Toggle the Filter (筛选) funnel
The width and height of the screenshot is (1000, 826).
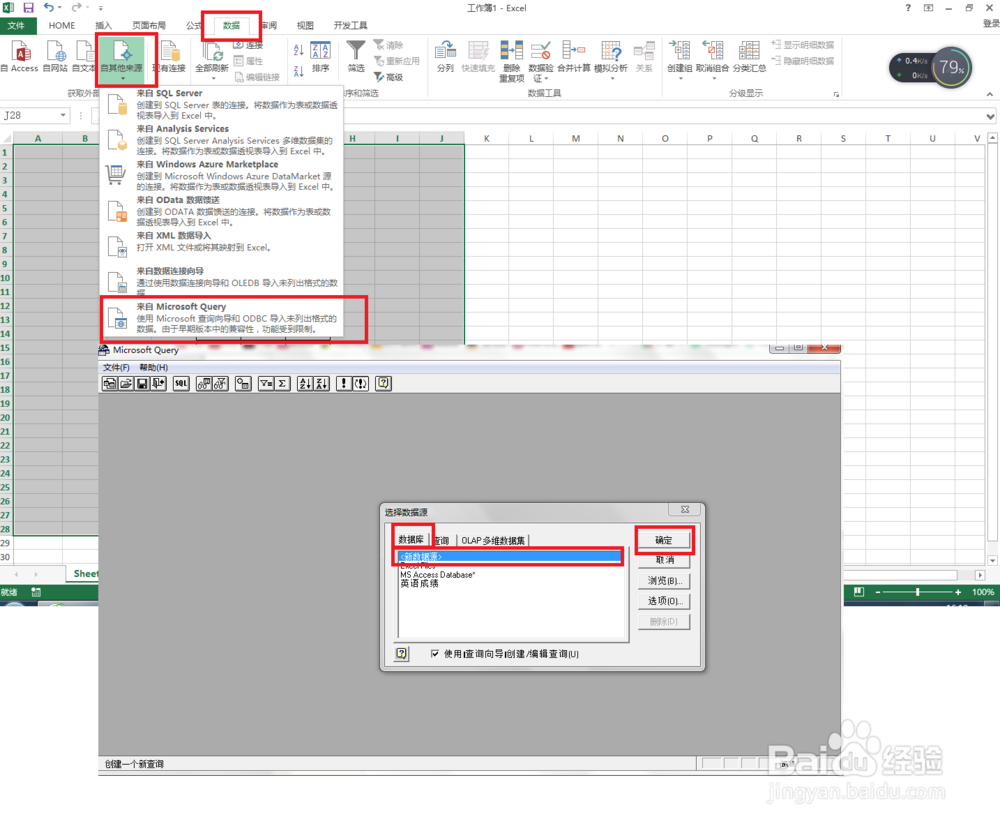click(x=356, y=56)
